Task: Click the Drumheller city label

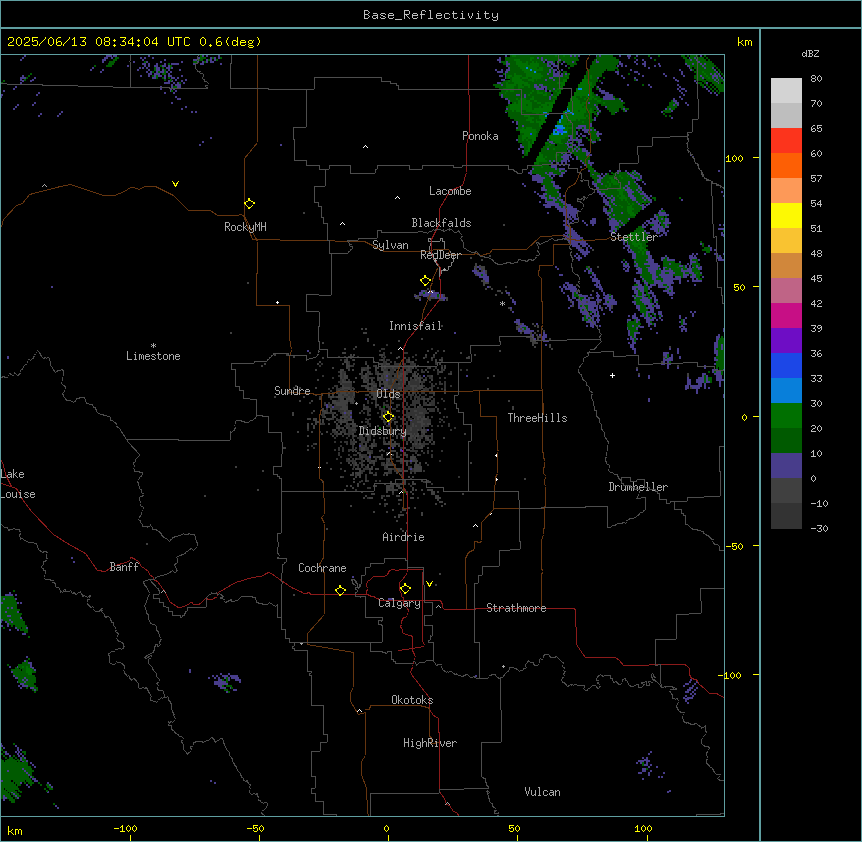Action: [x=638, y=487]
